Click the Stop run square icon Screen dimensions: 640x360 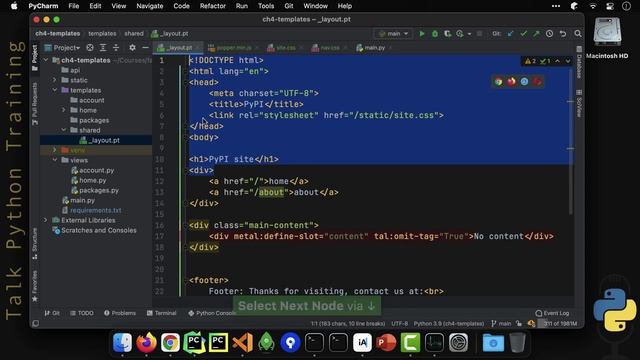coord(479,34)
